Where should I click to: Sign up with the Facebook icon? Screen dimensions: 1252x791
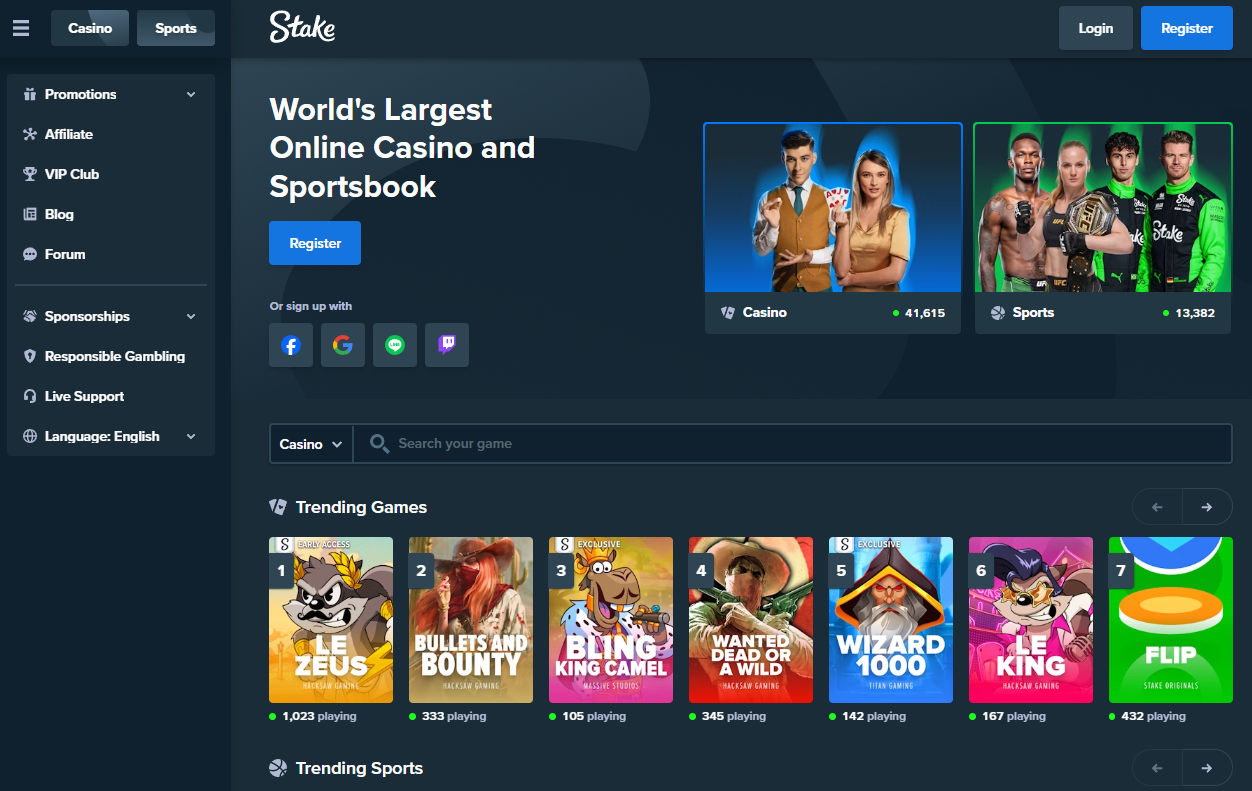pyautogui.click(x=291, y=345)
